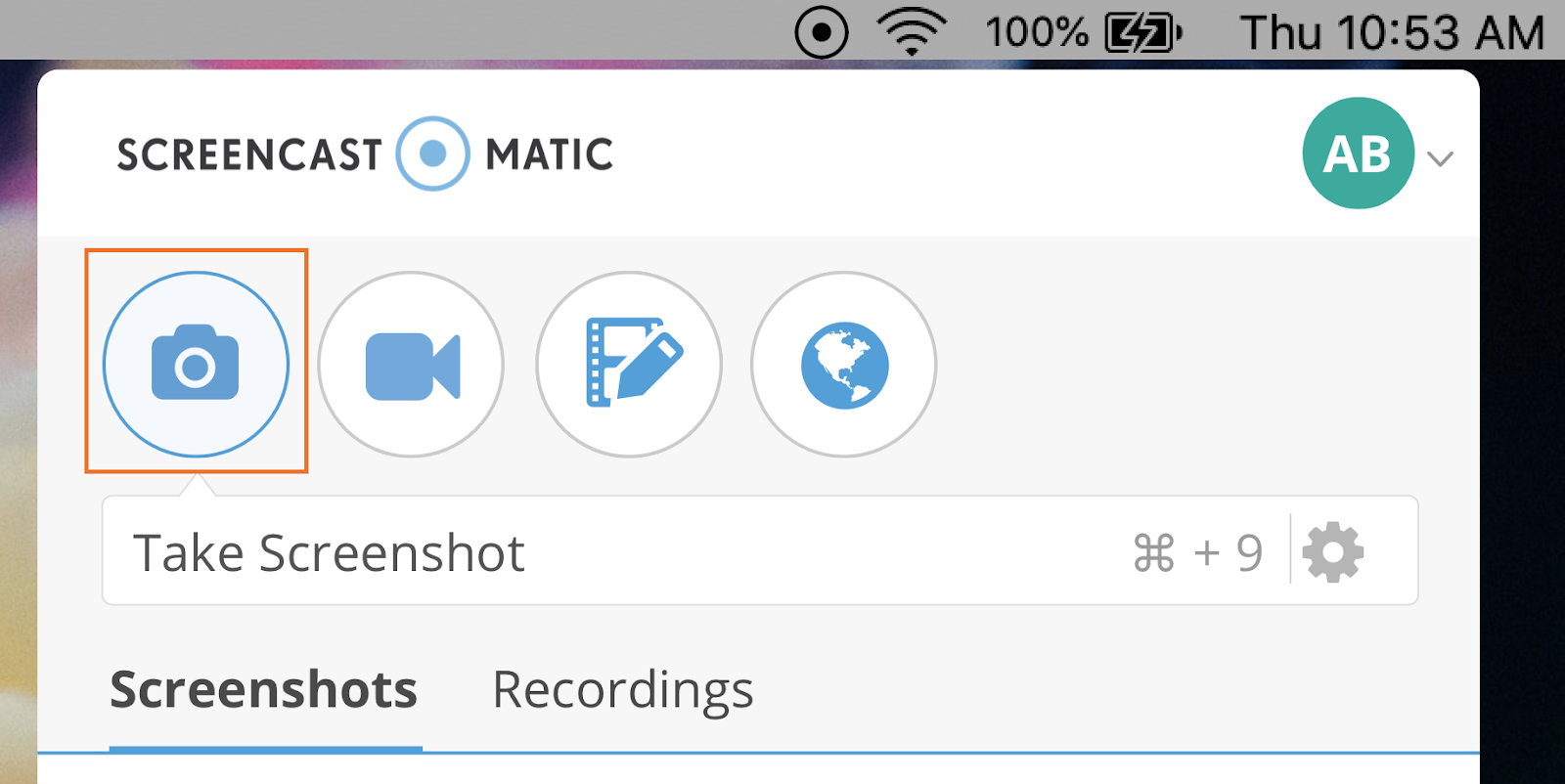Expand the account dropdown chevron

coord(1440,158)
